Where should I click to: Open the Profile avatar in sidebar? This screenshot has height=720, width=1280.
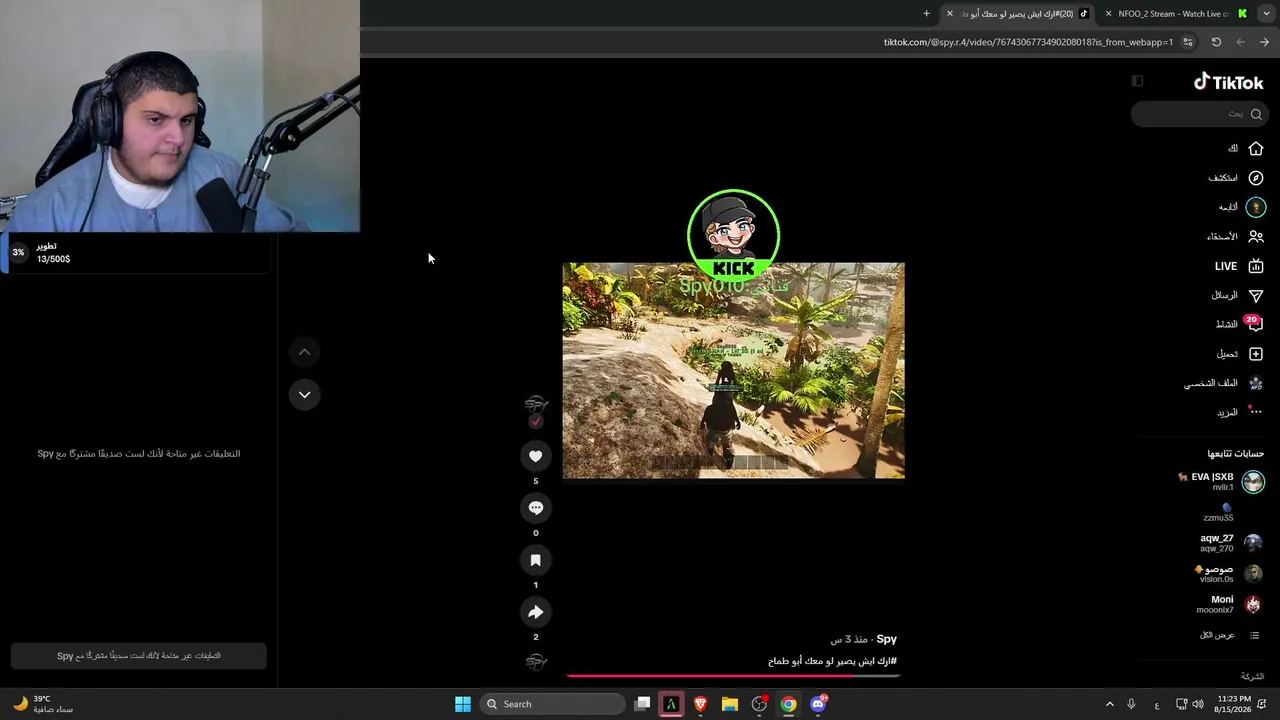1256,383
